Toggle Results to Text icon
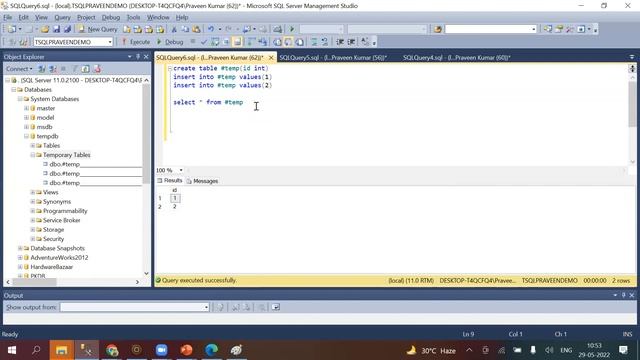This screenshot has height=360, width=640. [277, 42]
